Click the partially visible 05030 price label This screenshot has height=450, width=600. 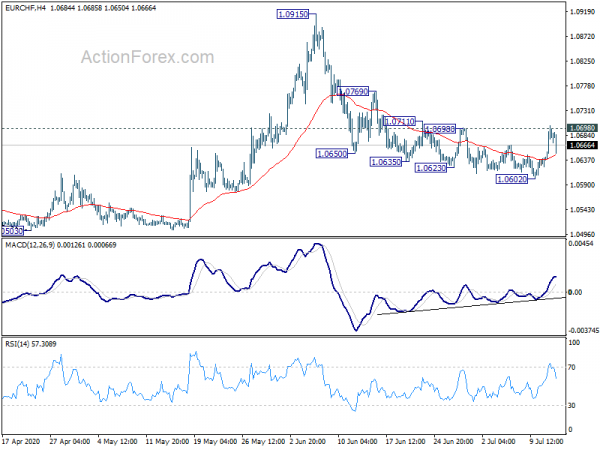12,231
